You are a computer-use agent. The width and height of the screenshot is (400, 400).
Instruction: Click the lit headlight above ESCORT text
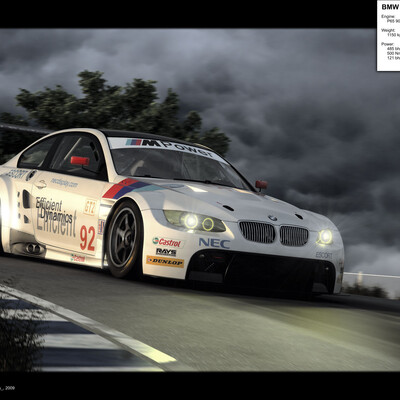pos(325,236)
